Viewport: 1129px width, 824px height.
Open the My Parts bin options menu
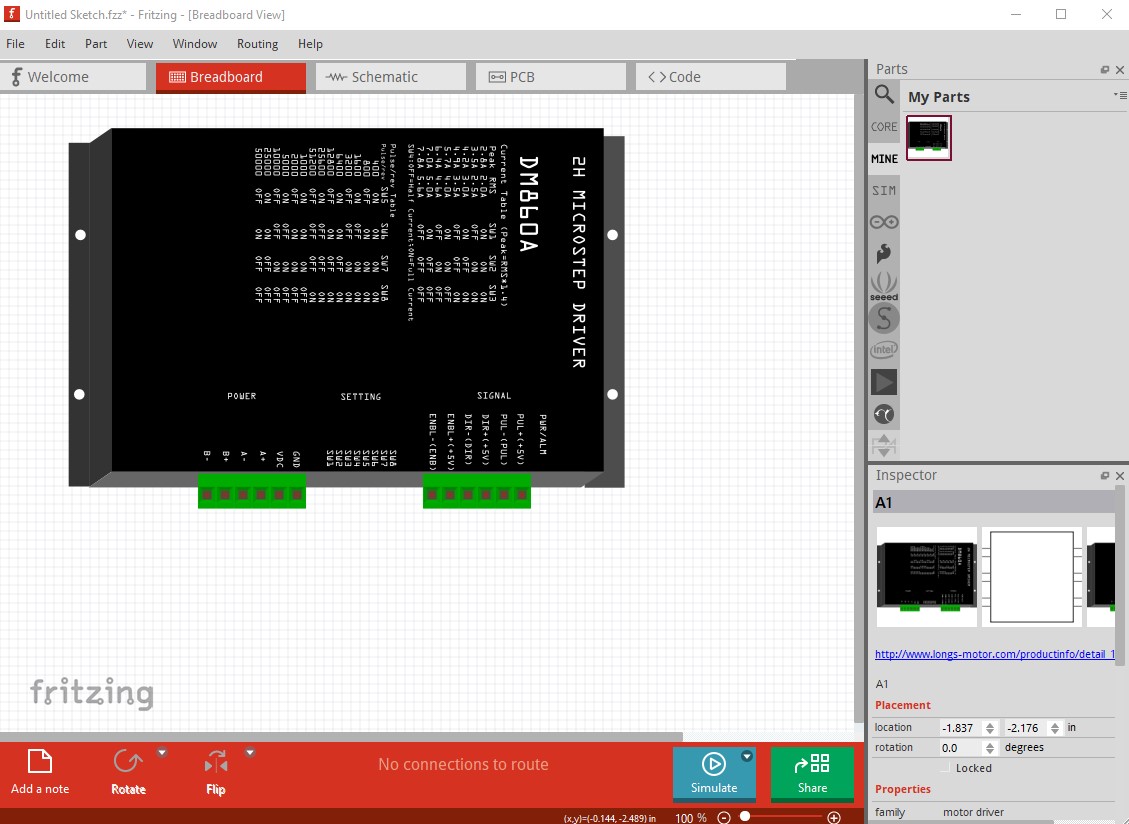pyautogui.click(x=1120, y=95)
